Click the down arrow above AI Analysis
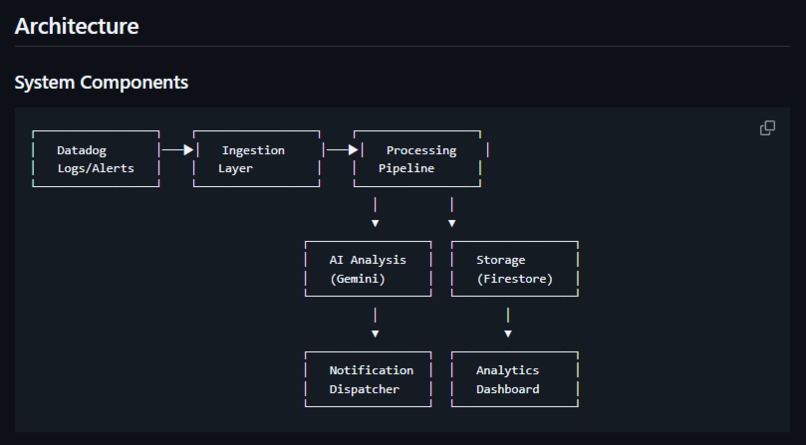 (x=375, y=213)
